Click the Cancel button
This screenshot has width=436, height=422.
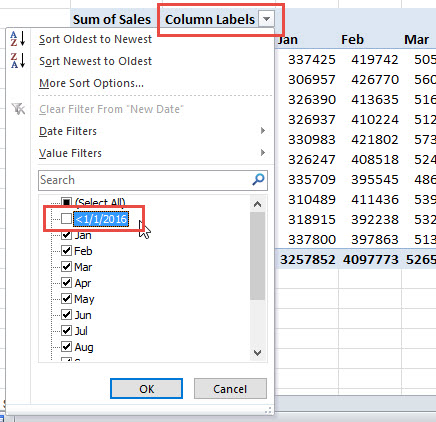point(230,388)
